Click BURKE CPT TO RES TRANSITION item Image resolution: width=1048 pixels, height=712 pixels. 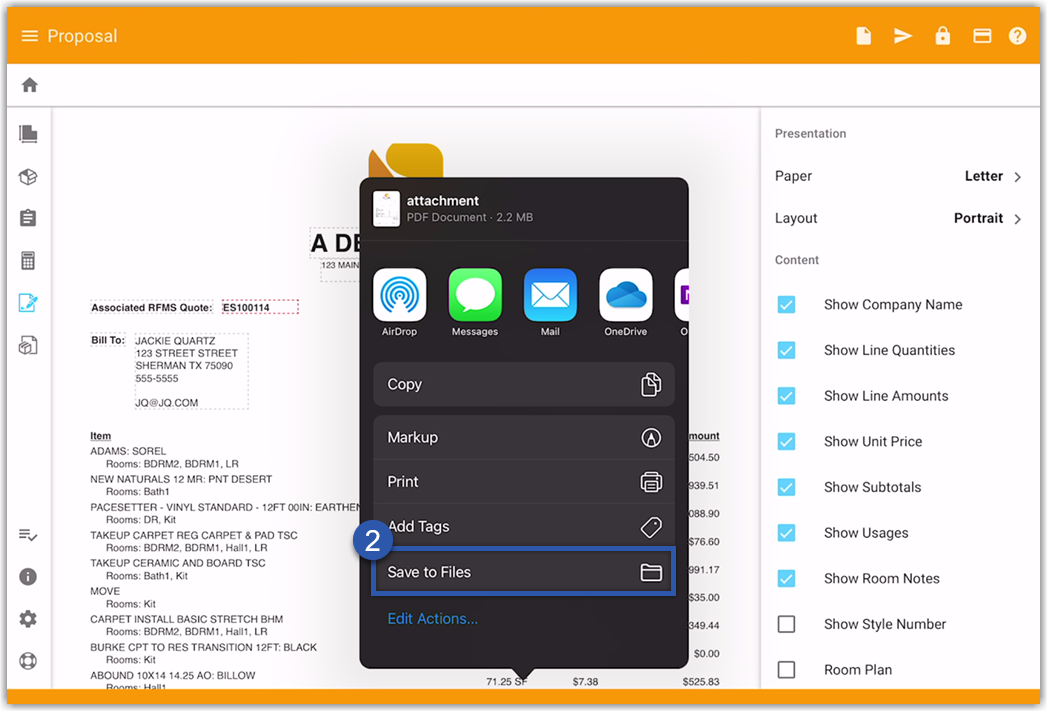[x=204, y=647]
